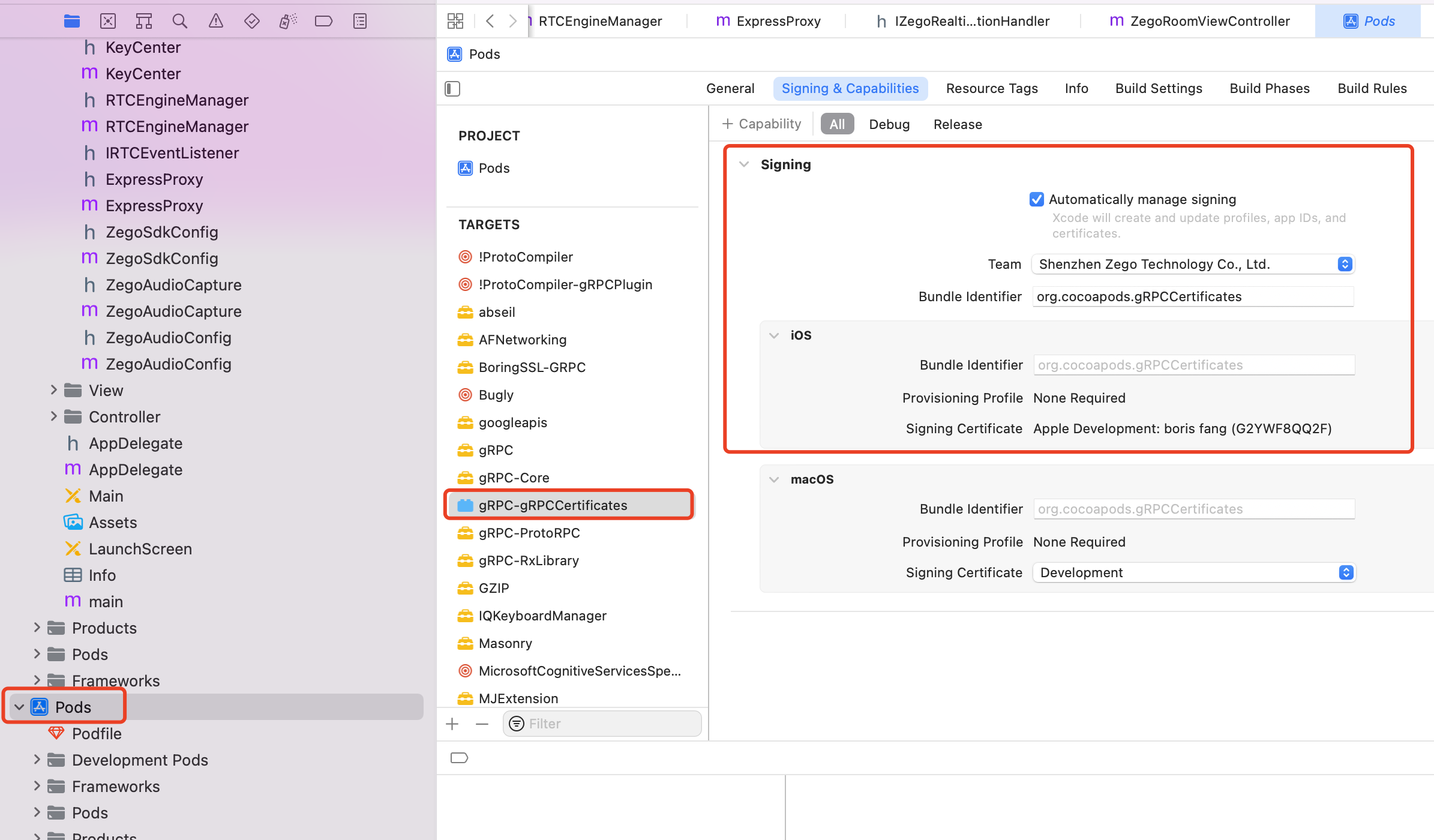
Task: Open the Assets catalog
Action: (113, 523)
